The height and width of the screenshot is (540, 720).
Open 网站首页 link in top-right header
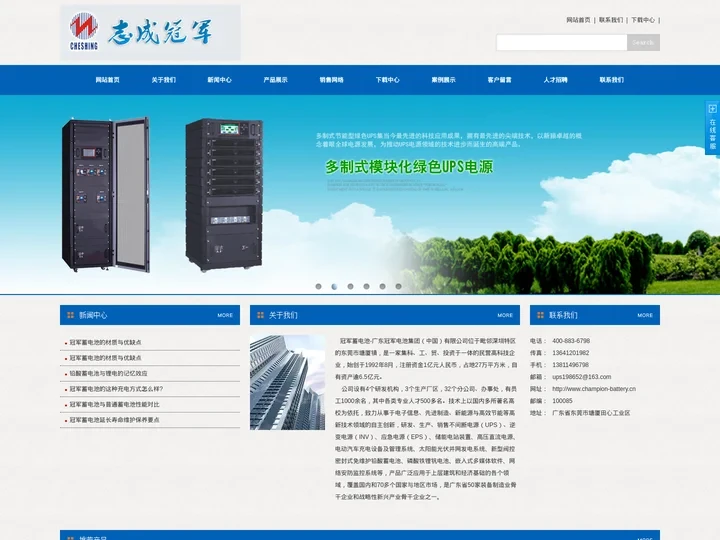[x=578, y=20]
